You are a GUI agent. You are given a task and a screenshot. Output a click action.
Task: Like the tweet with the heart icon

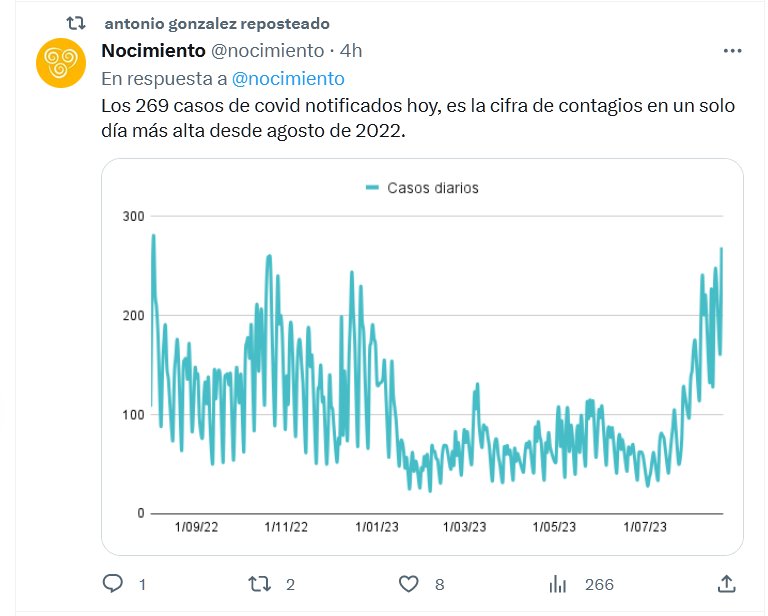407,583
